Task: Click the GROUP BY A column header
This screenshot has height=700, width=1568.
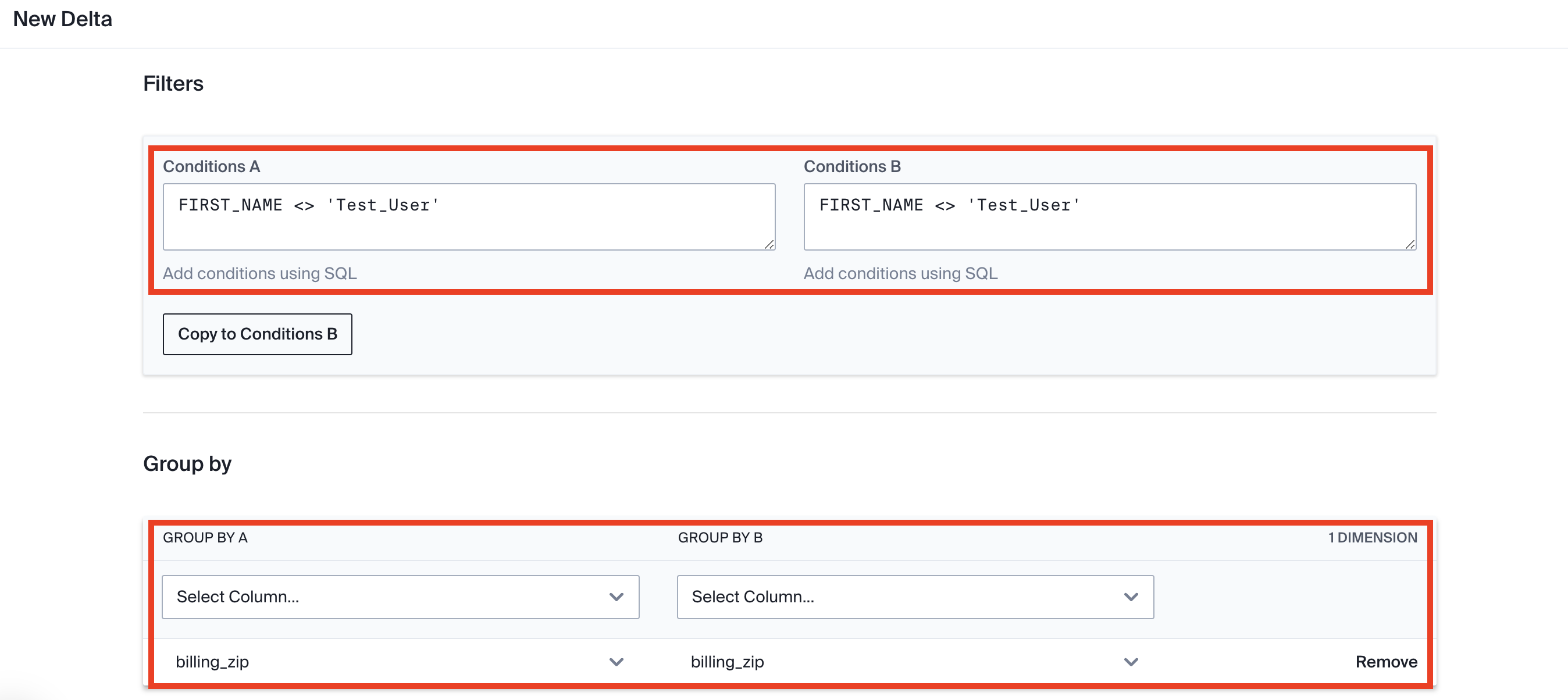Action: 205,537
